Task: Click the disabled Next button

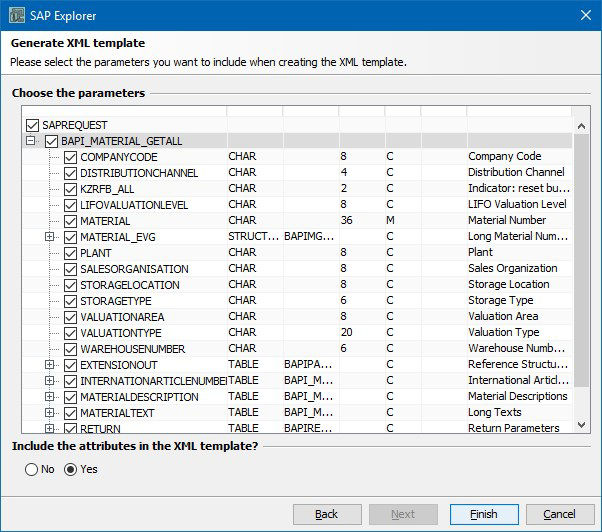Action: click(x=403, y=514)
